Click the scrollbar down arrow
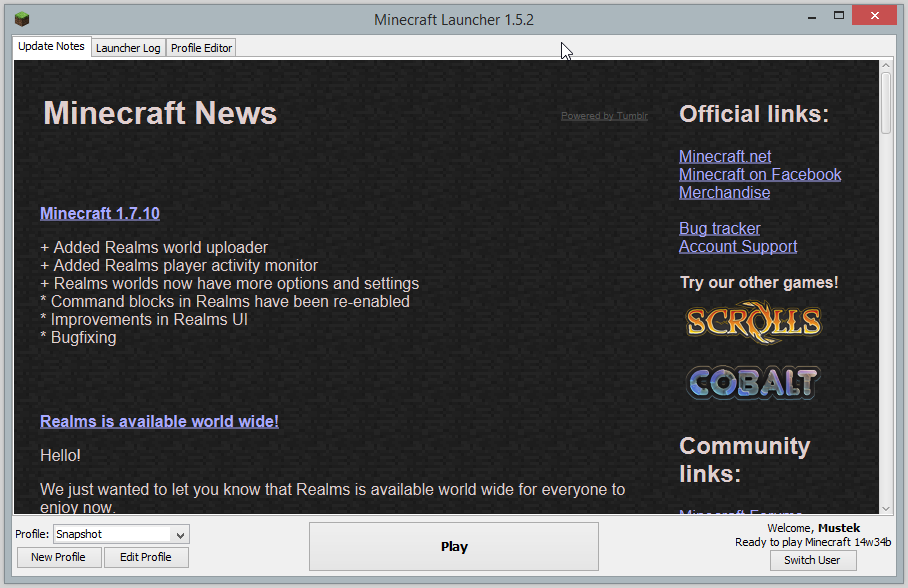Image resolution: width=908 pixels, height=588 pixels. (886, 509)
